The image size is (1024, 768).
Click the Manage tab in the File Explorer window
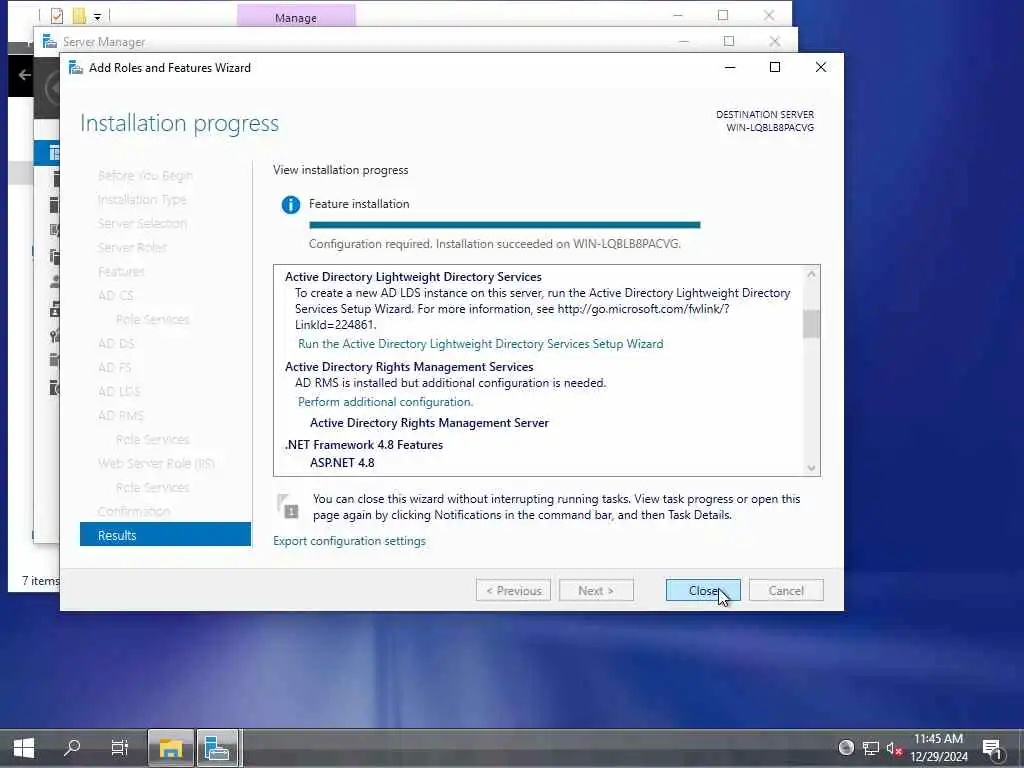296,18
